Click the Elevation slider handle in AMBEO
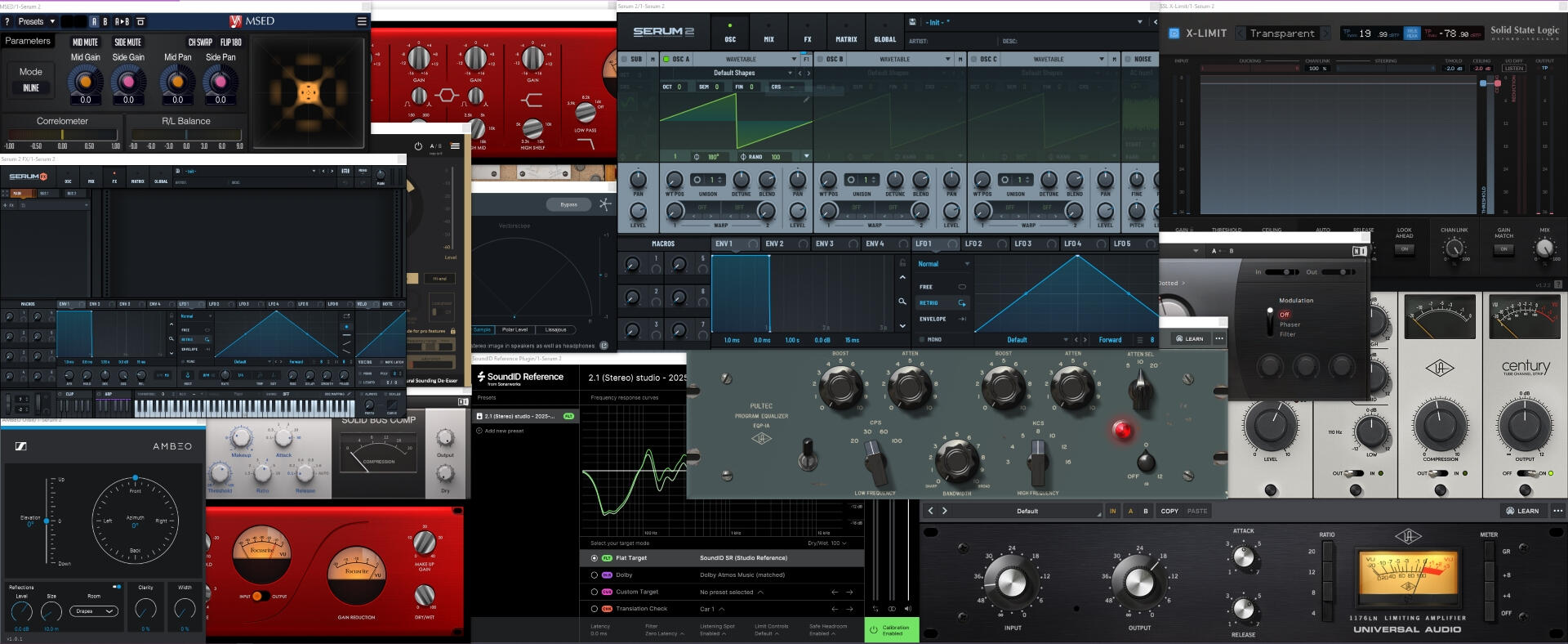Screen dimensions: 1568x644 pos(47,521)
